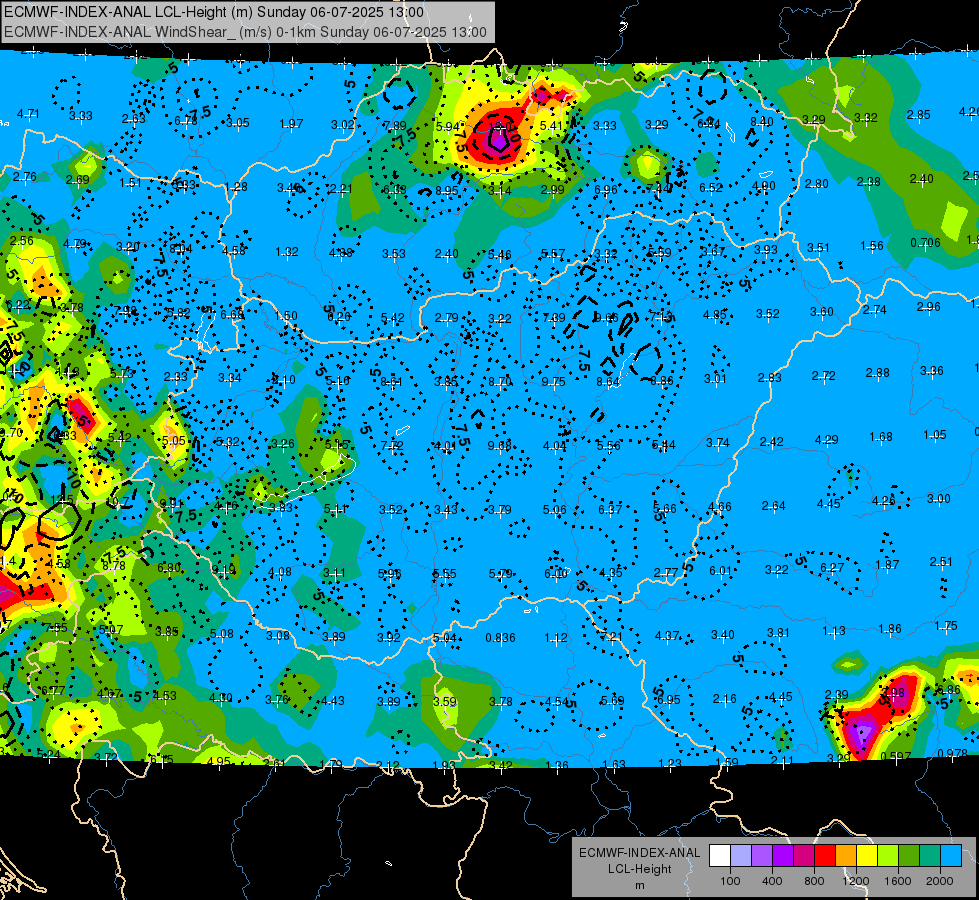This screenshot has width=979, height=900.
Task: Click legend label "ECMWF-INDEX-ANAL"
Action: (x=639, y=853)
